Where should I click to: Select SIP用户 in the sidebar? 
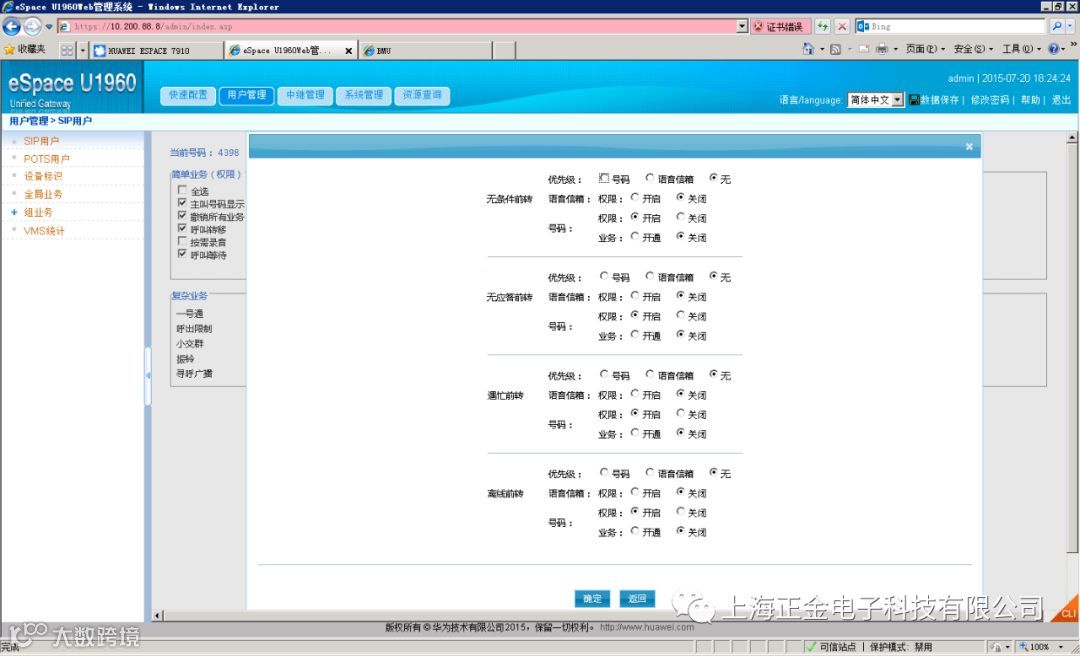pos(41,141)
